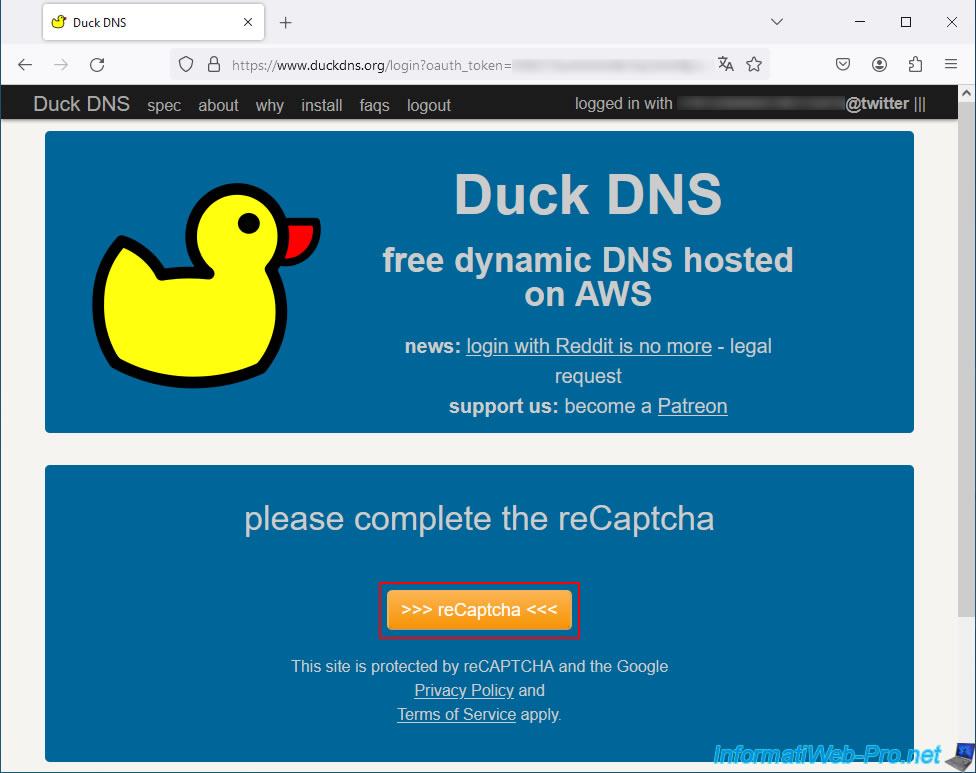976x773 pixels.
Task: Open the Pocket save icon
Action: 843,64
